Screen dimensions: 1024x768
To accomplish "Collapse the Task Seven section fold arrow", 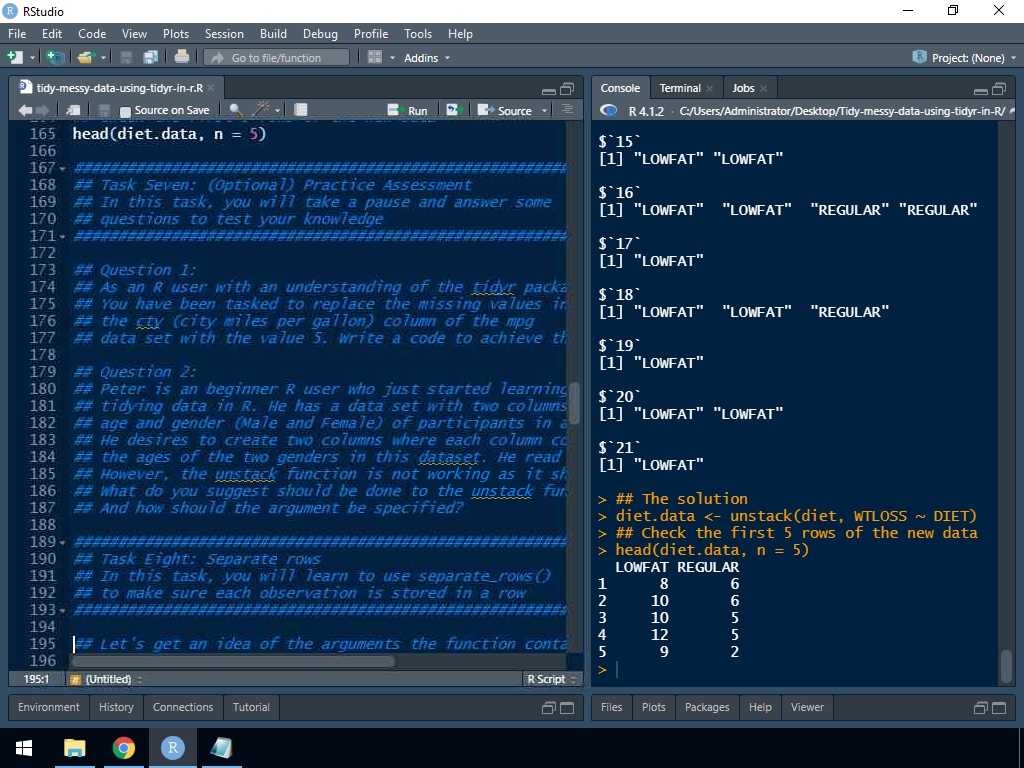I will pyautogui.click(x=64, y=168).
